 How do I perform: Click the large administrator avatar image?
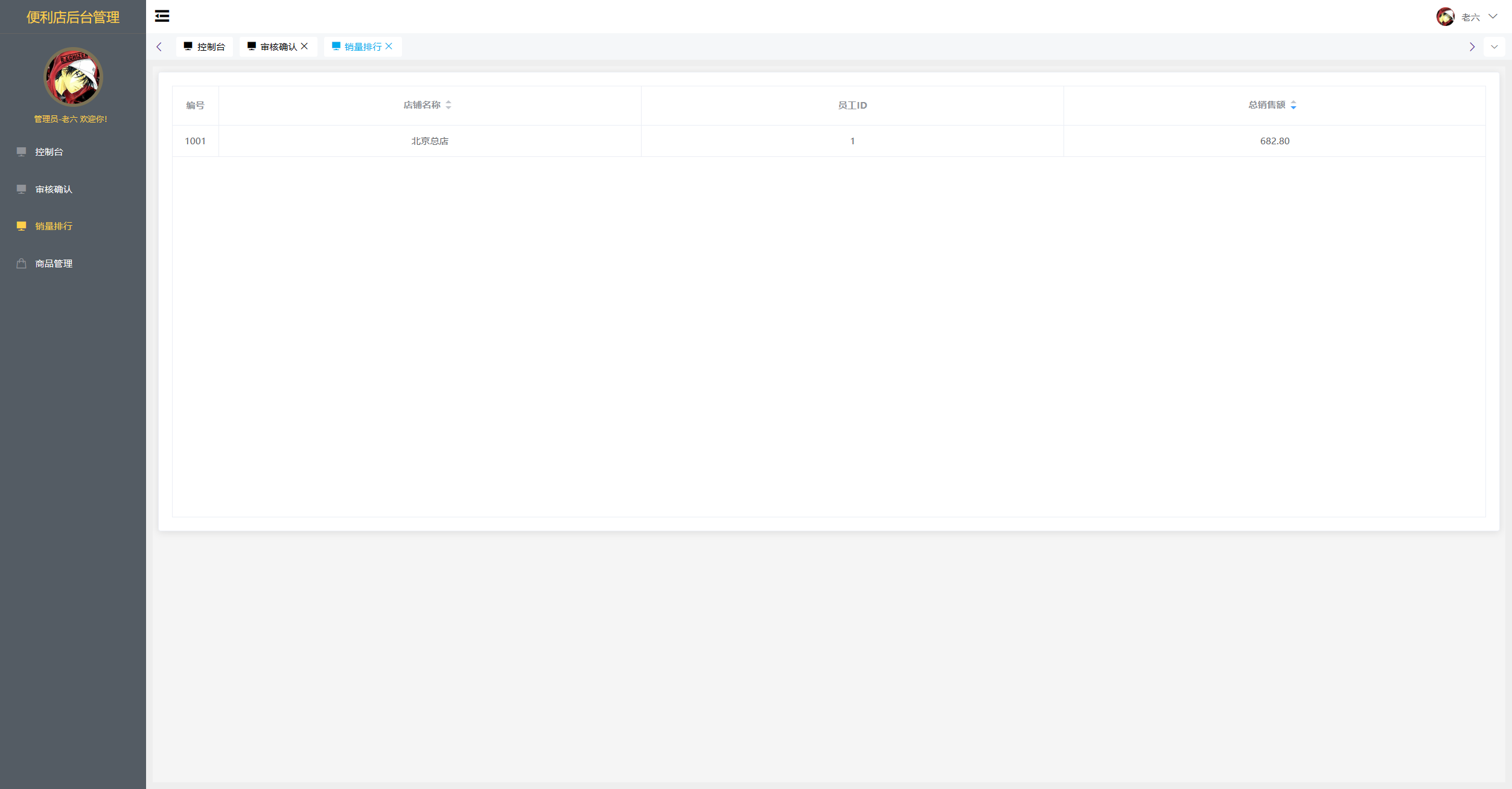coord(73,77)
